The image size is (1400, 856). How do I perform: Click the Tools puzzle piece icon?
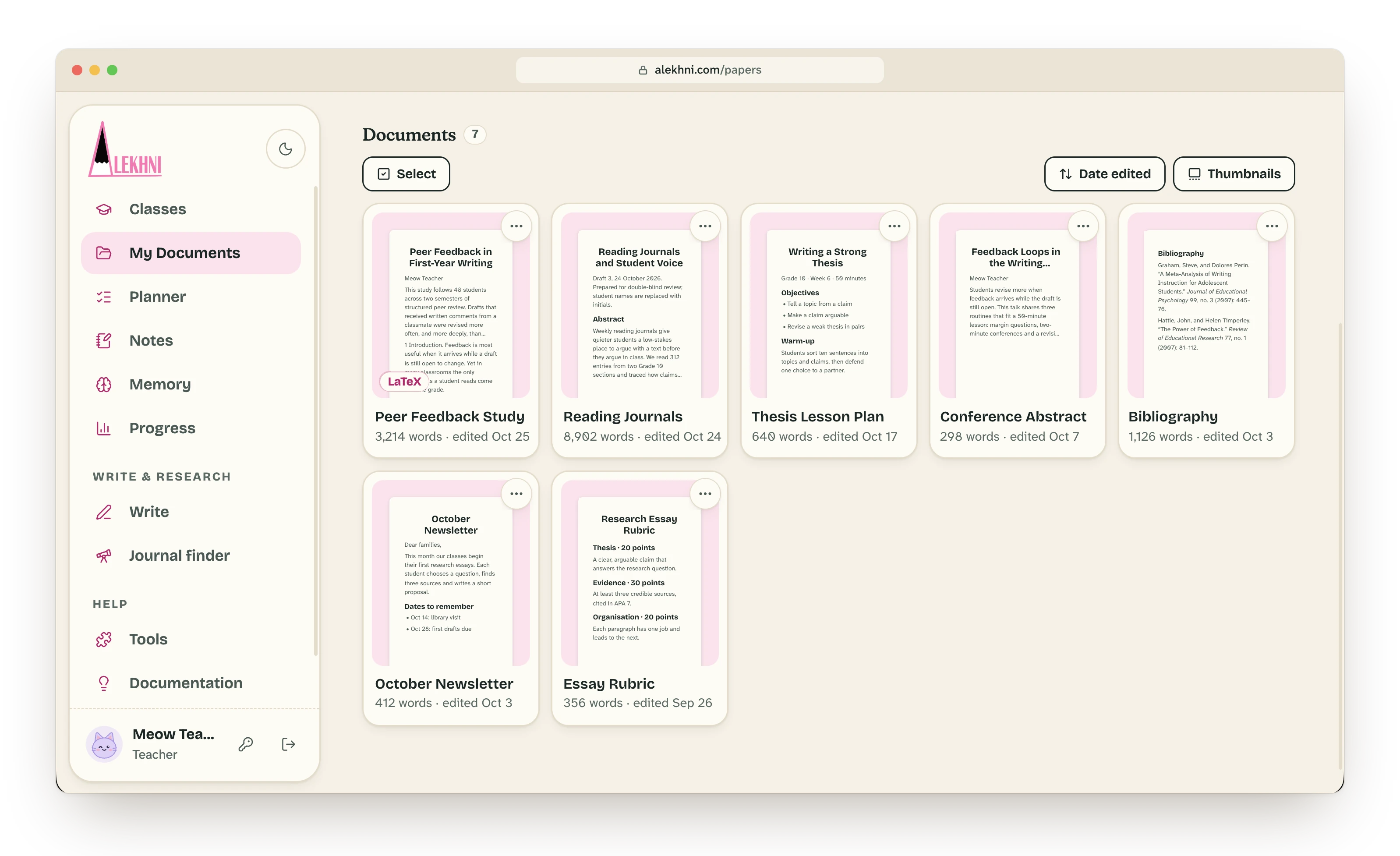104,640
